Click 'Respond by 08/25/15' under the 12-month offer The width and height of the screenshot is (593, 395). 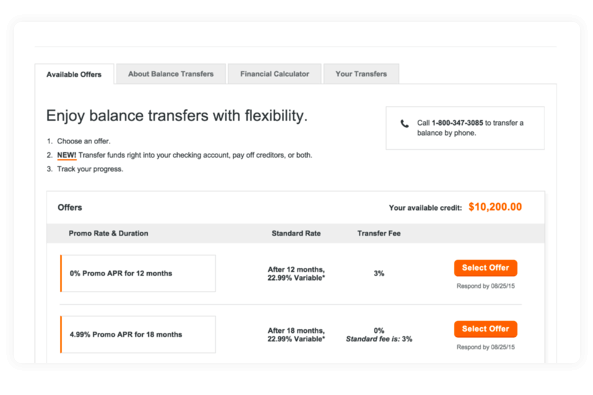(x=486, y=286)
